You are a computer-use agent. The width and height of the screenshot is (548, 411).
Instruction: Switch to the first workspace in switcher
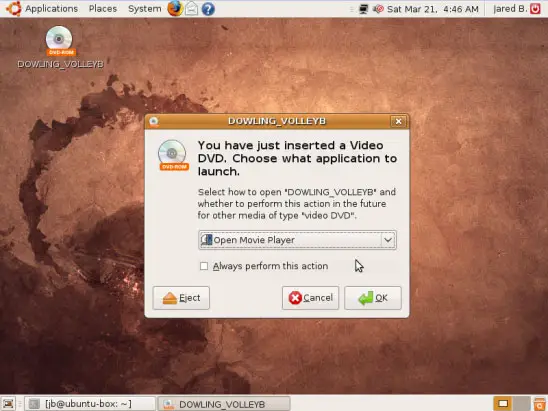click(503, 404)
